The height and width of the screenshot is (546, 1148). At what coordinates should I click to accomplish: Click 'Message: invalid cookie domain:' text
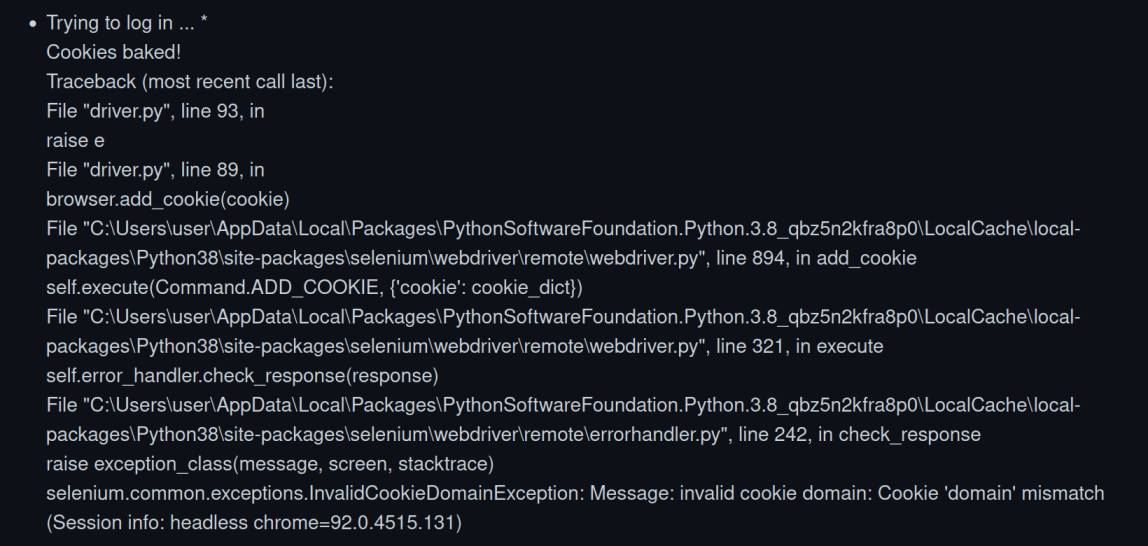730,494
